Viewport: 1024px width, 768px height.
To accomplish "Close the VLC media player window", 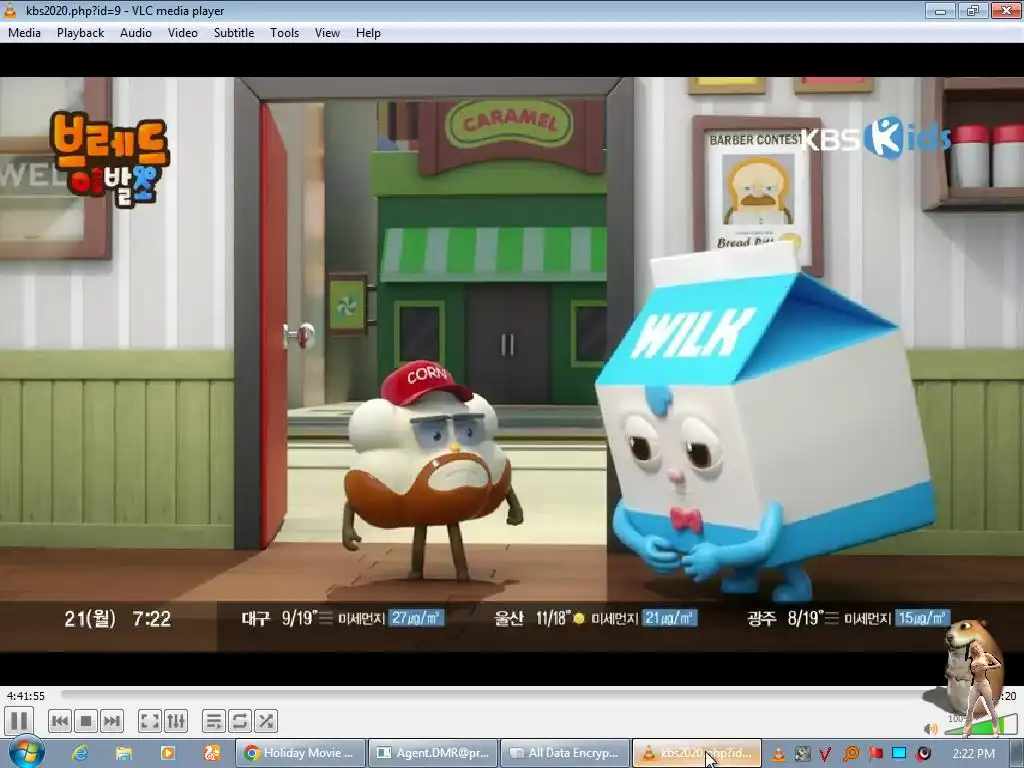I will point(1006,10).
